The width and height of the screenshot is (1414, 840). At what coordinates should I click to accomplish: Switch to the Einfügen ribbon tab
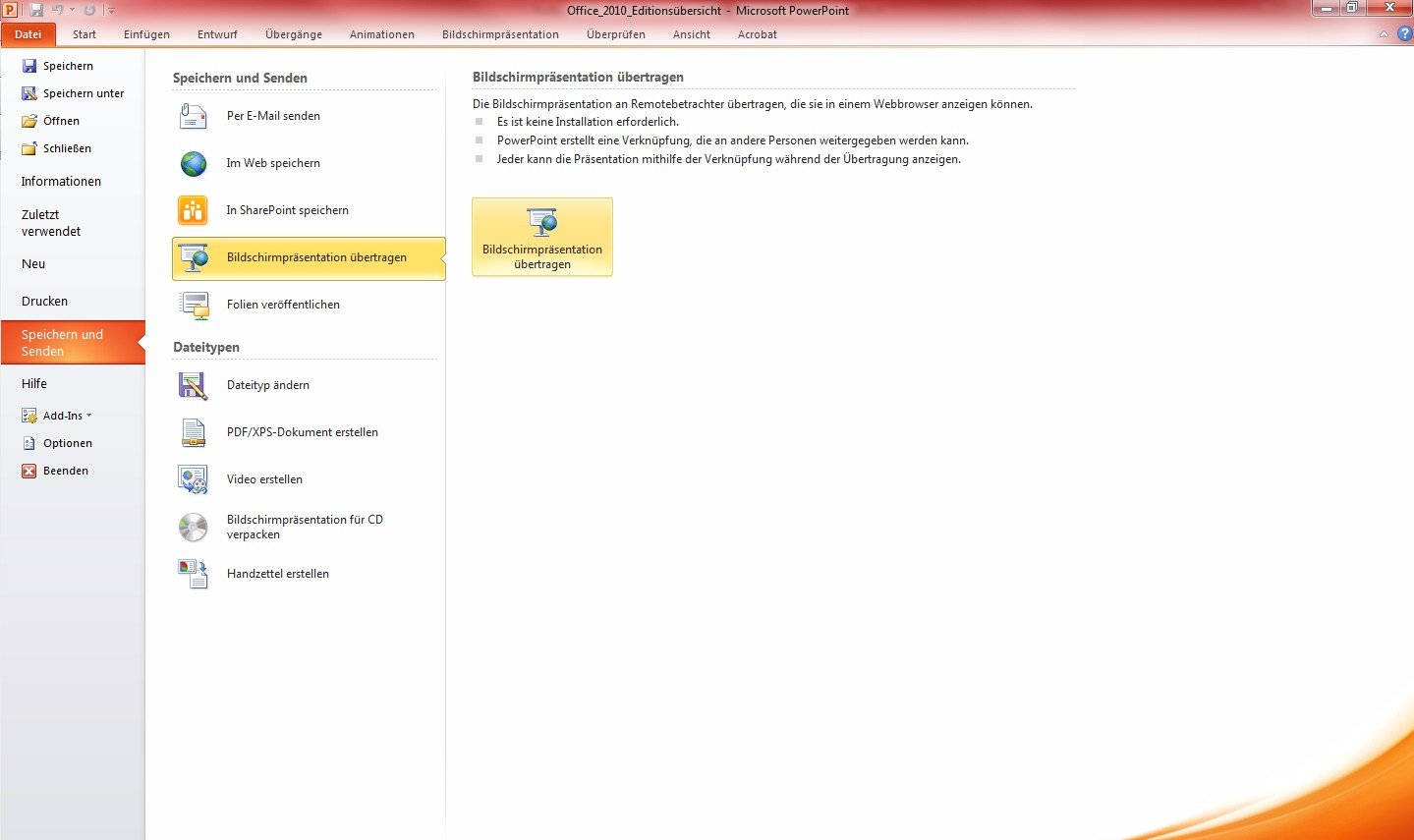click(x=146, y=34)
